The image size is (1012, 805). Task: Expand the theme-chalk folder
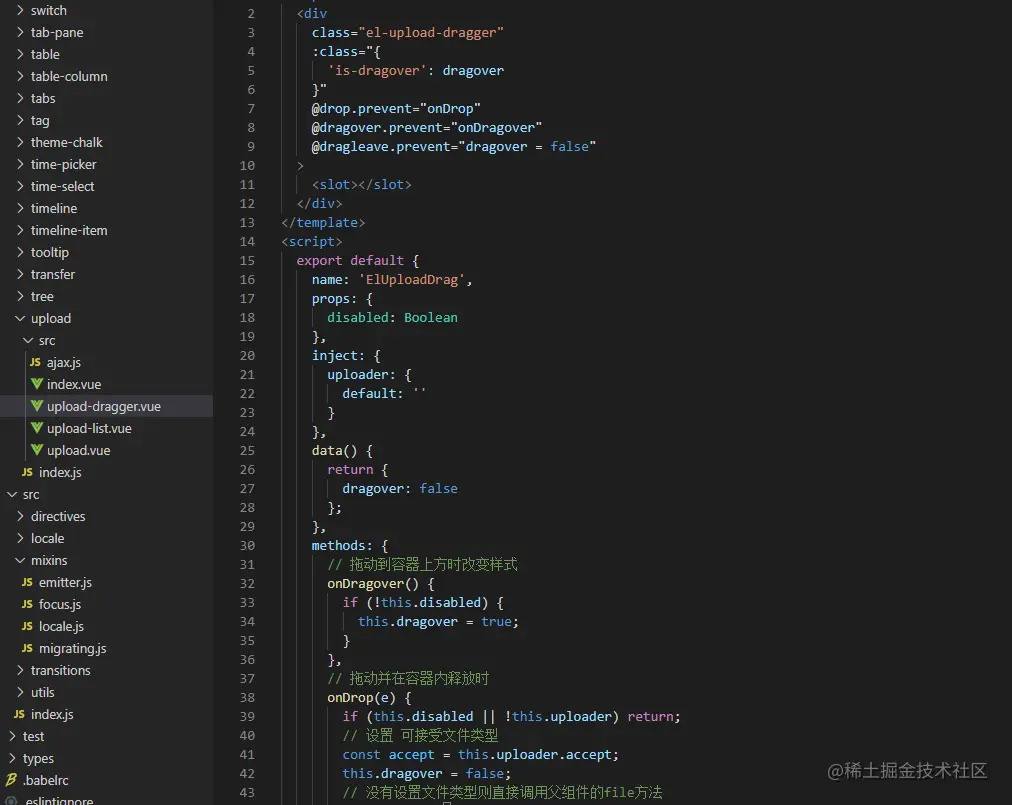tap(20, 142)
